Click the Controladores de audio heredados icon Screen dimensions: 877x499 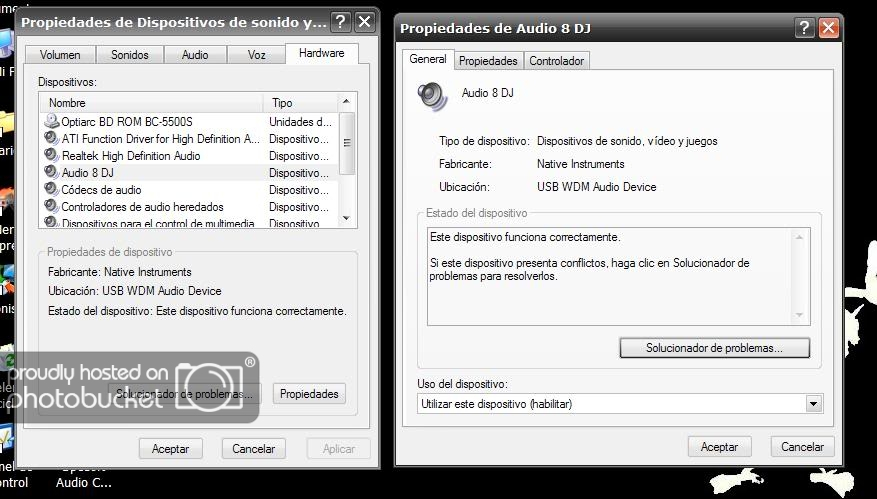point(52,206)
